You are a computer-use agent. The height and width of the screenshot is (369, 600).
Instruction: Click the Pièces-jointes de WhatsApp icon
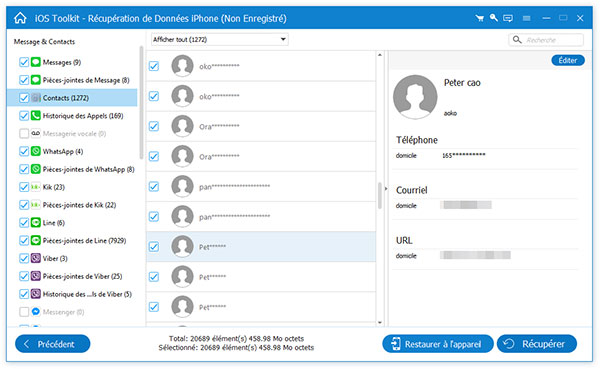coord(36,169)
